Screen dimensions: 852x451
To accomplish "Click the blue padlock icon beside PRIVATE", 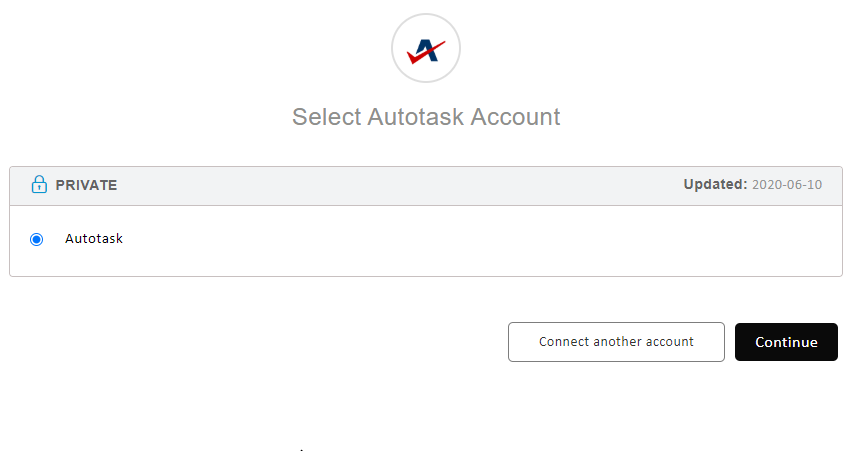I will pos(39,185).
